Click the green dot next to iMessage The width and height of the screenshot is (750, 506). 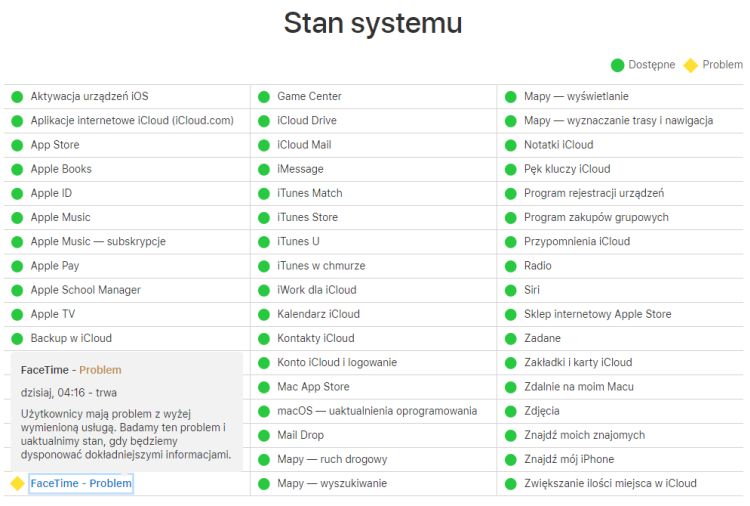264,169
